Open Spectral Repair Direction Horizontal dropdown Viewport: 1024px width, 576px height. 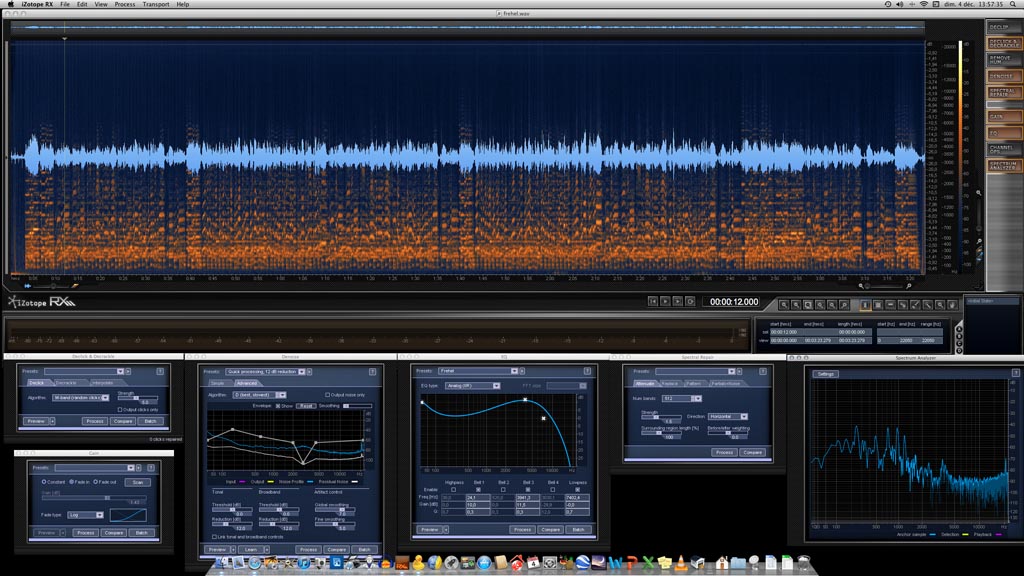pos(728,416)
